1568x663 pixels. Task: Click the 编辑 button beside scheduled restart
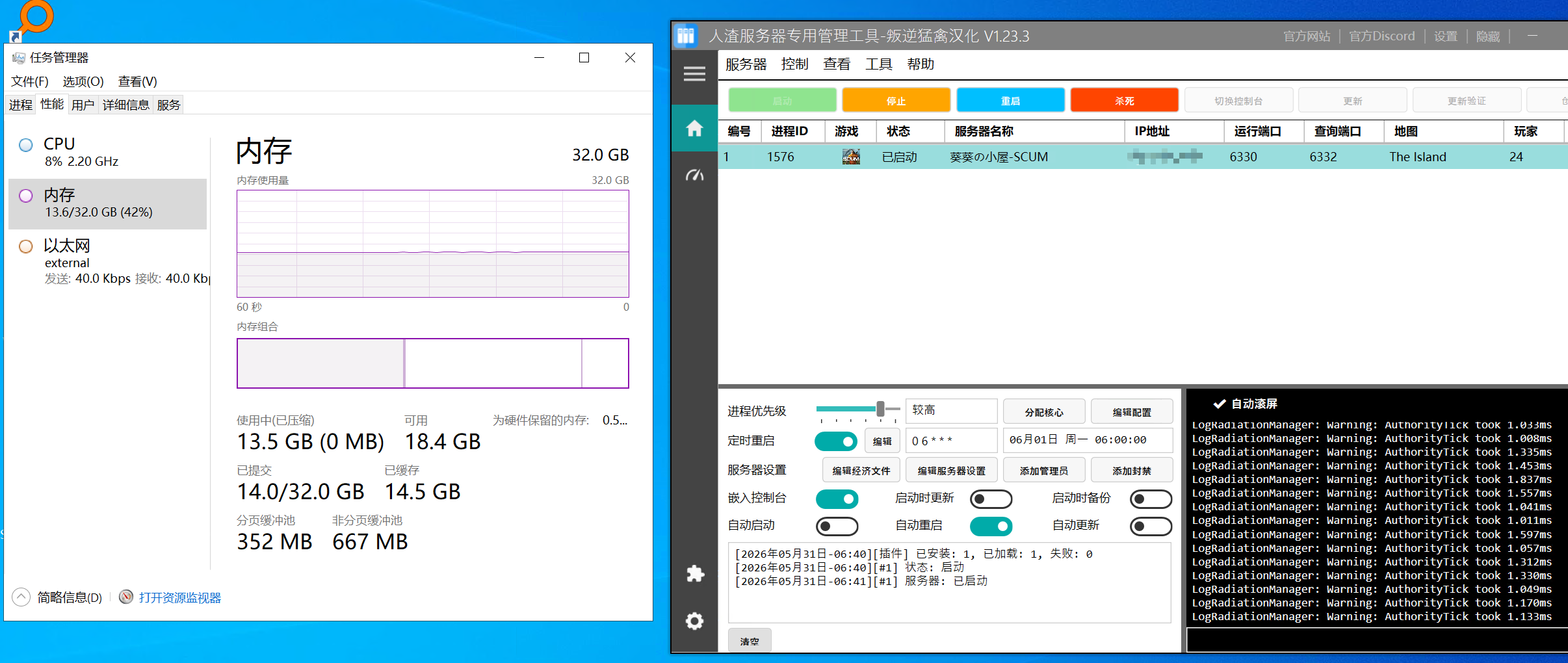click(x=882, y=441)
